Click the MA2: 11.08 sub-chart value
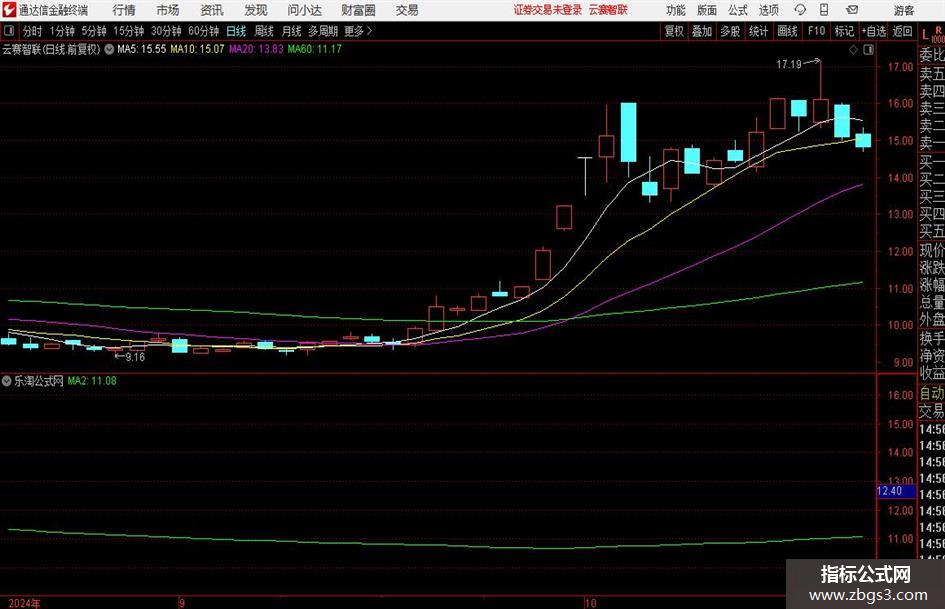945x609 pixels. [x=92, y=381]
